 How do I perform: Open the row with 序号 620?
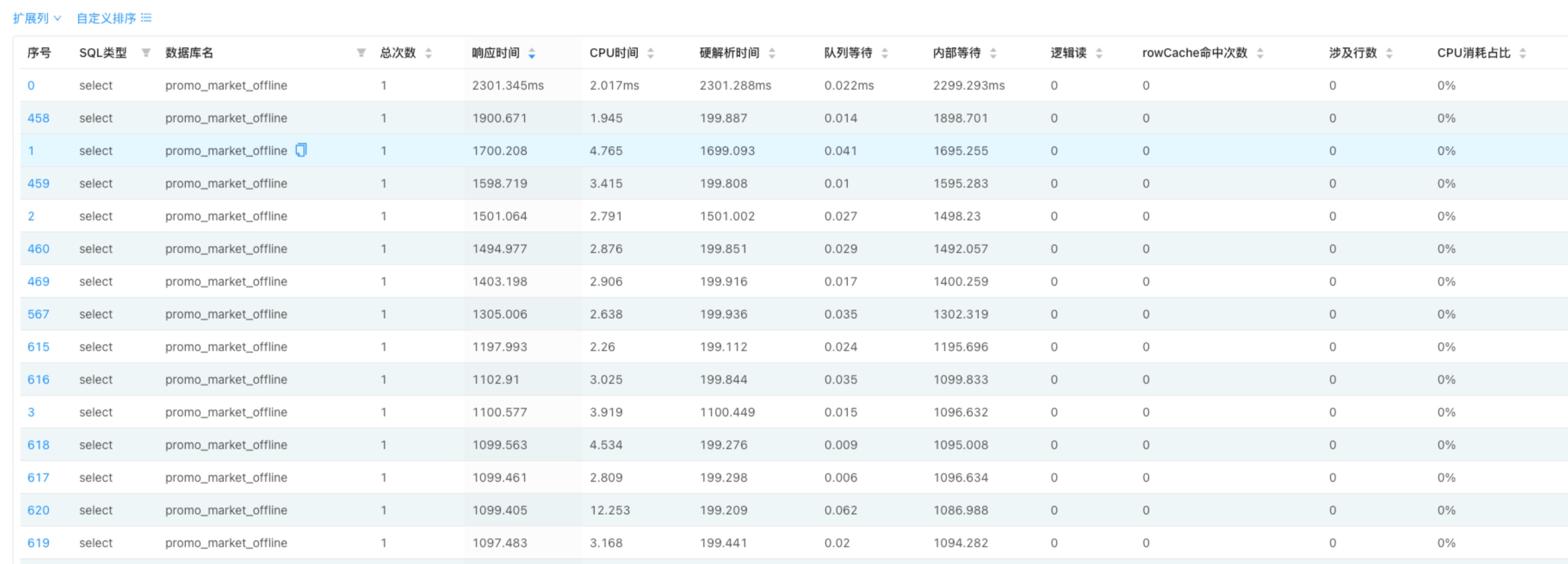coord(38,510)
